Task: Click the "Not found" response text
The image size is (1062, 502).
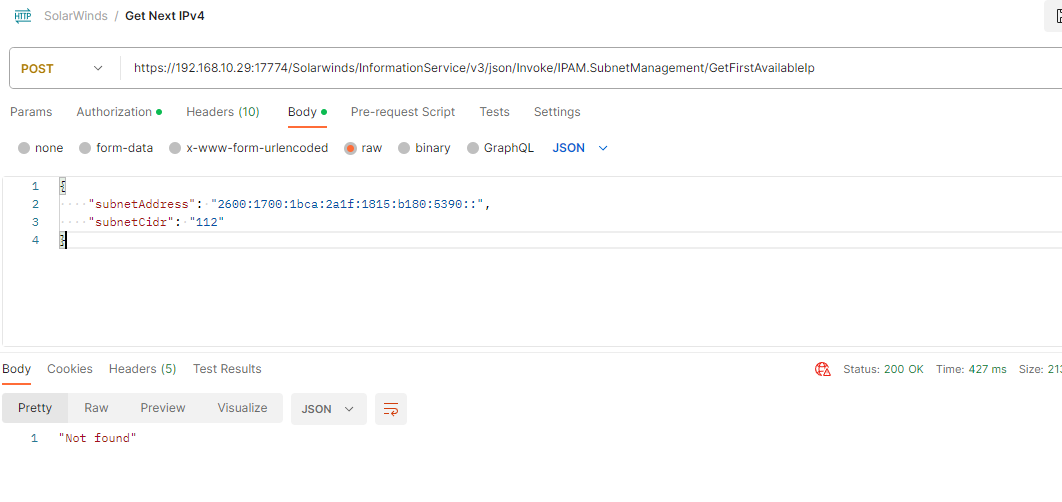Action: tap(98, 438)
